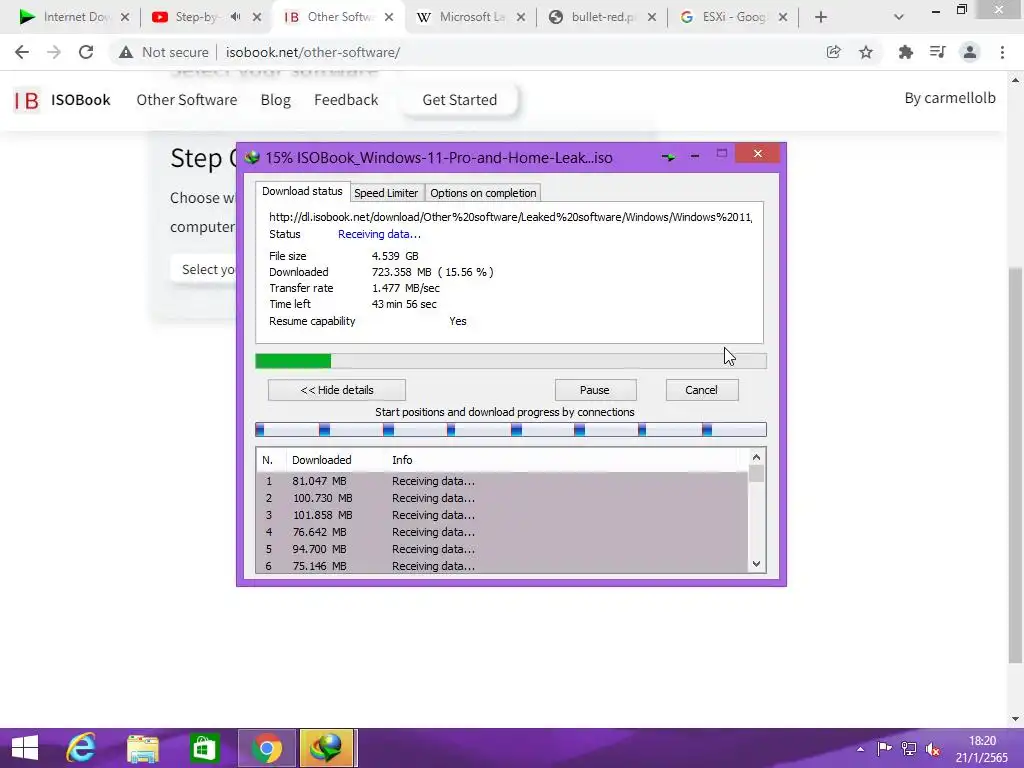Click the IDM dialog title bar icon
This screenshot has width=1024, height=768.
[252, 157]
